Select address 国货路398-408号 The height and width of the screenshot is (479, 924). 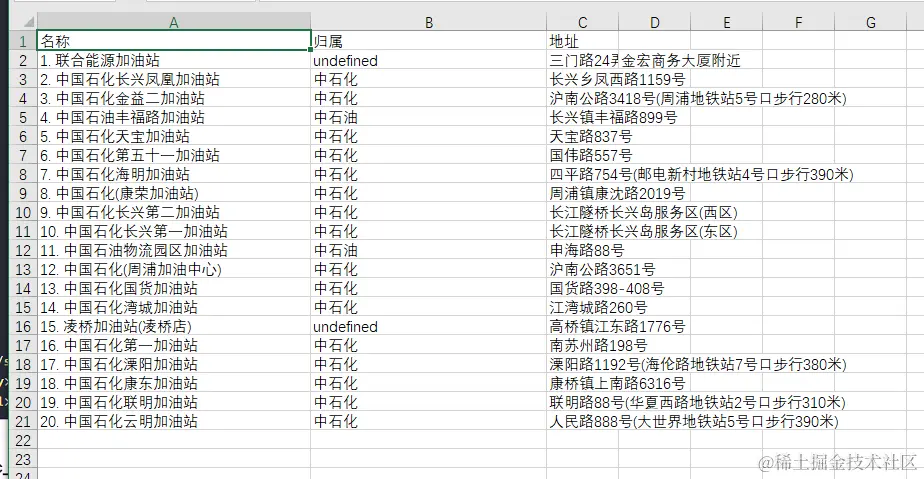[607, 288]
